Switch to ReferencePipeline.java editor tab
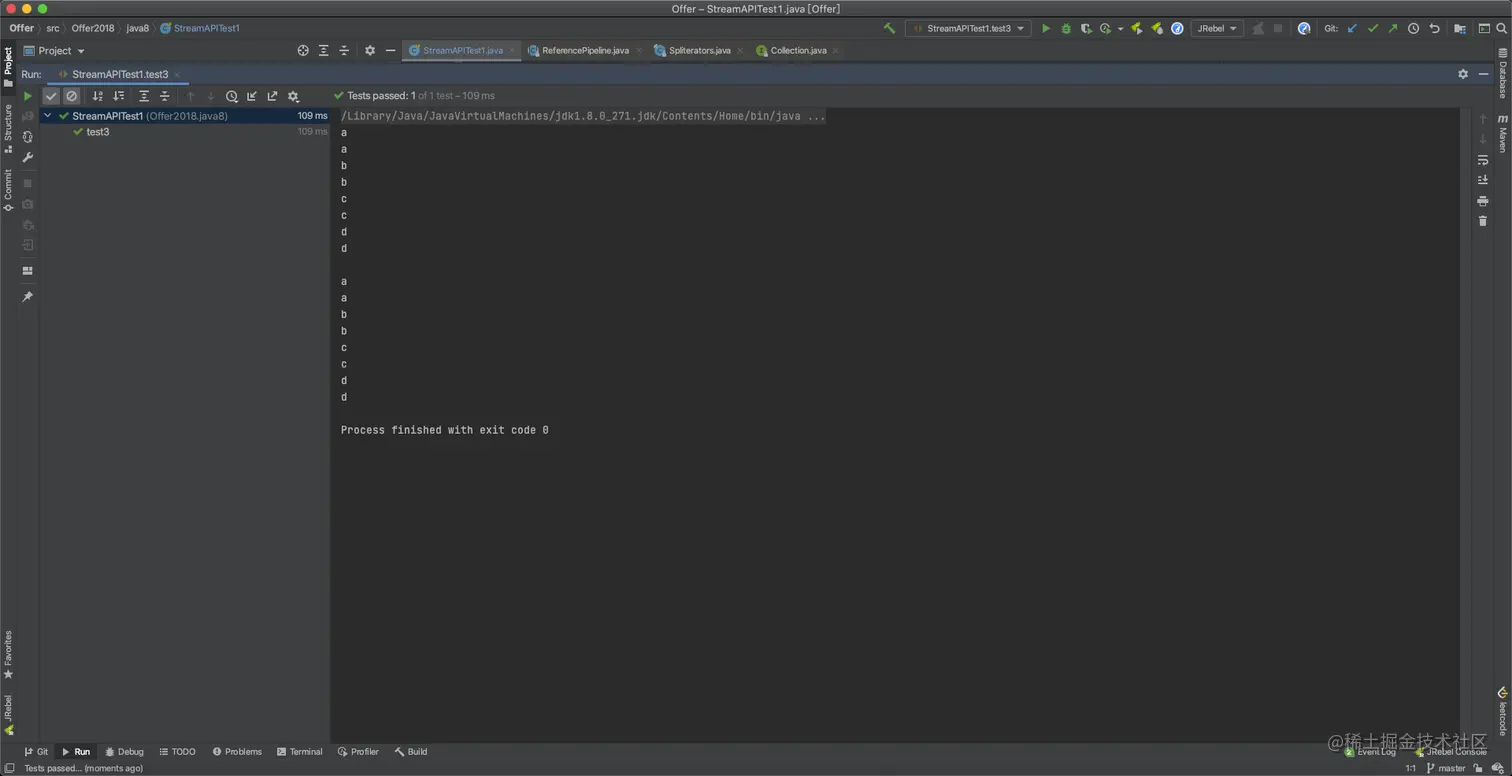The width and height of the screenshot is (1512, 776). 585,50
